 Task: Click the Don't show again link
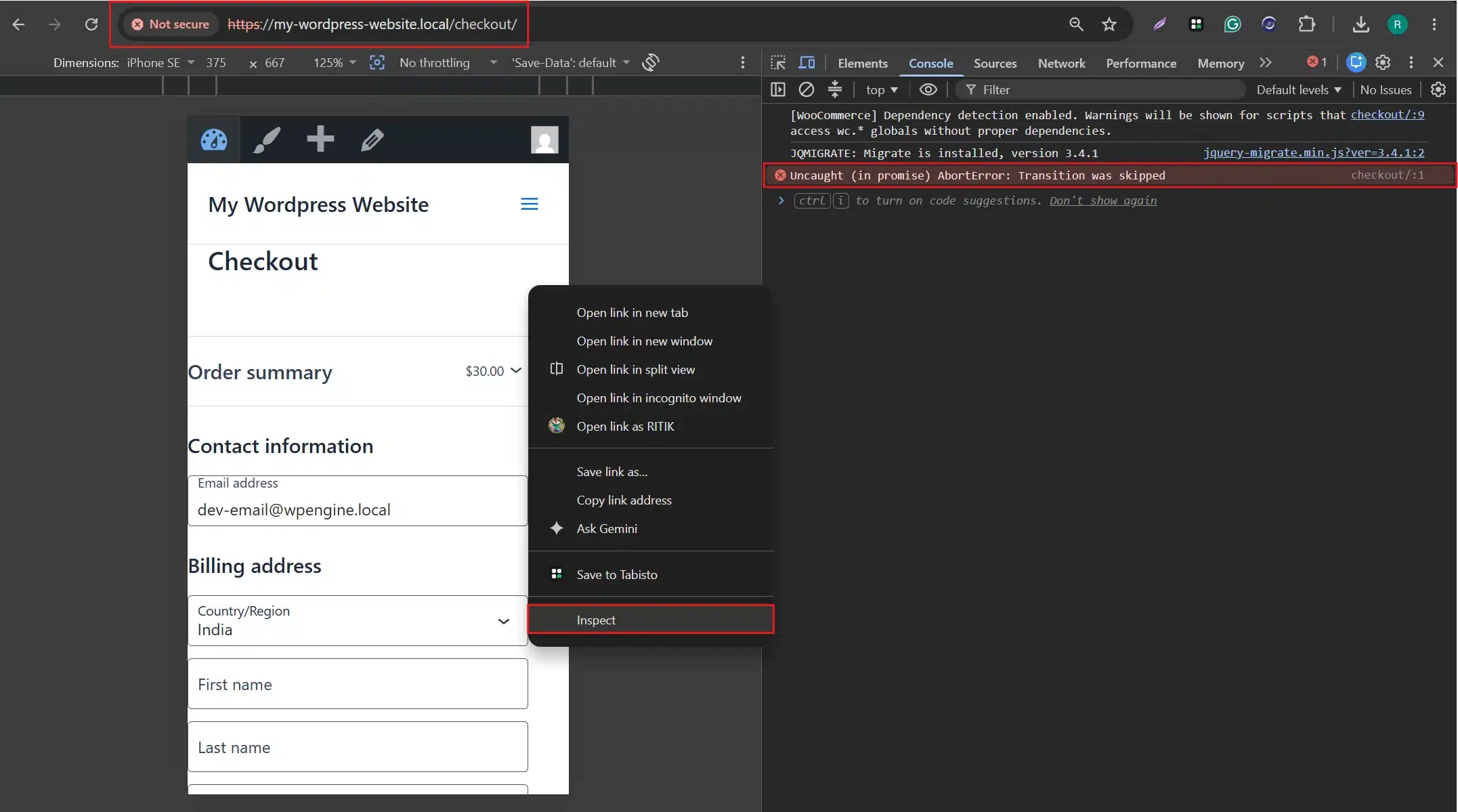click(1103, 200)
